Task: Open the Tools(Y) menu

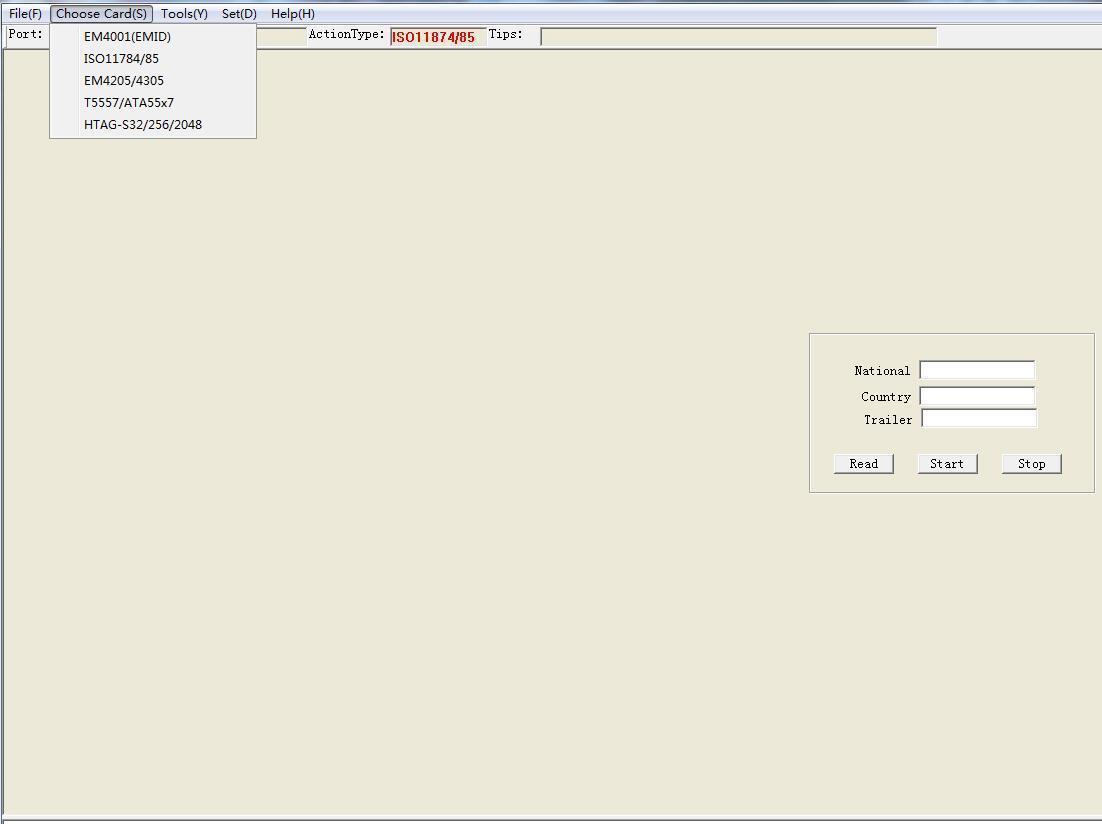Action: (x=184, y=14)
